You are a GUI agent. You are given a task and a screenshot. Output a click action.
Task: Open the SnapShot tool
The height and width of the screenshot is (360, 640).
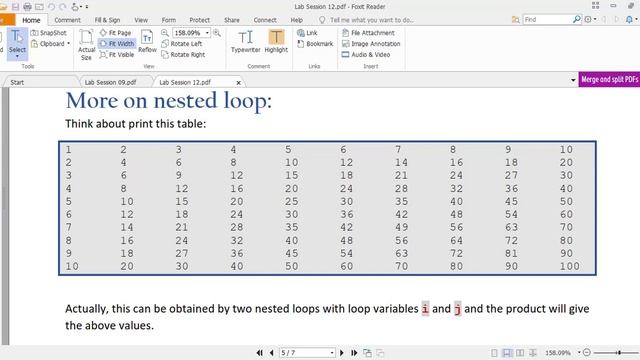49,33
